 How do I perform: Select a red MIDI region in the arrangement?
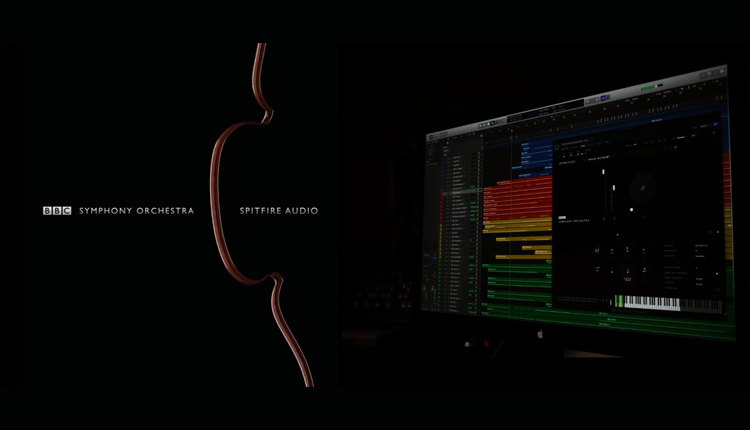pyautogui.click(x=518, y=198)
